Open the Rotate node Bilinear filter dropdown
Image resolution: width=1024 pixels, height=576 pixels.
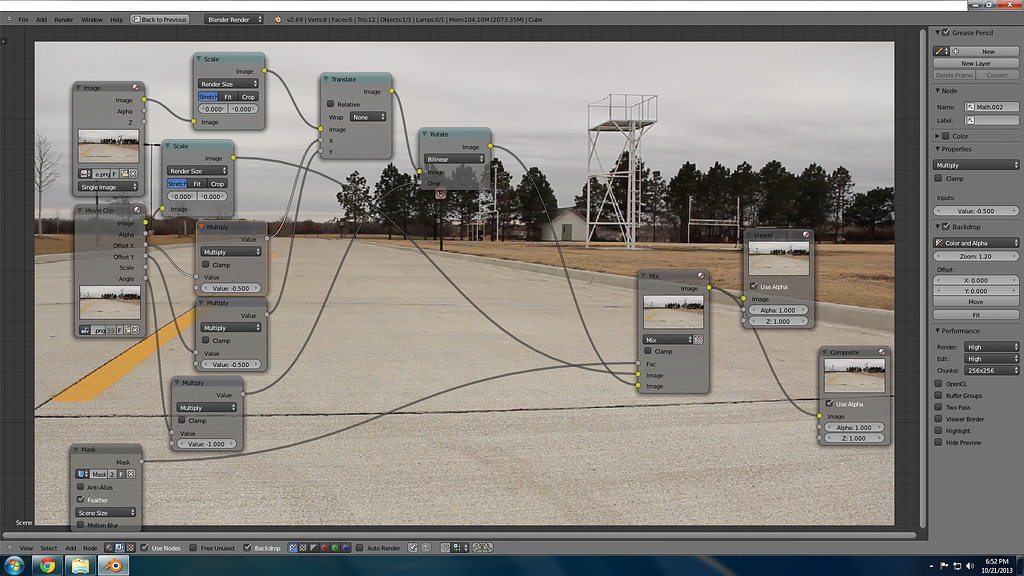pos(455,159)
